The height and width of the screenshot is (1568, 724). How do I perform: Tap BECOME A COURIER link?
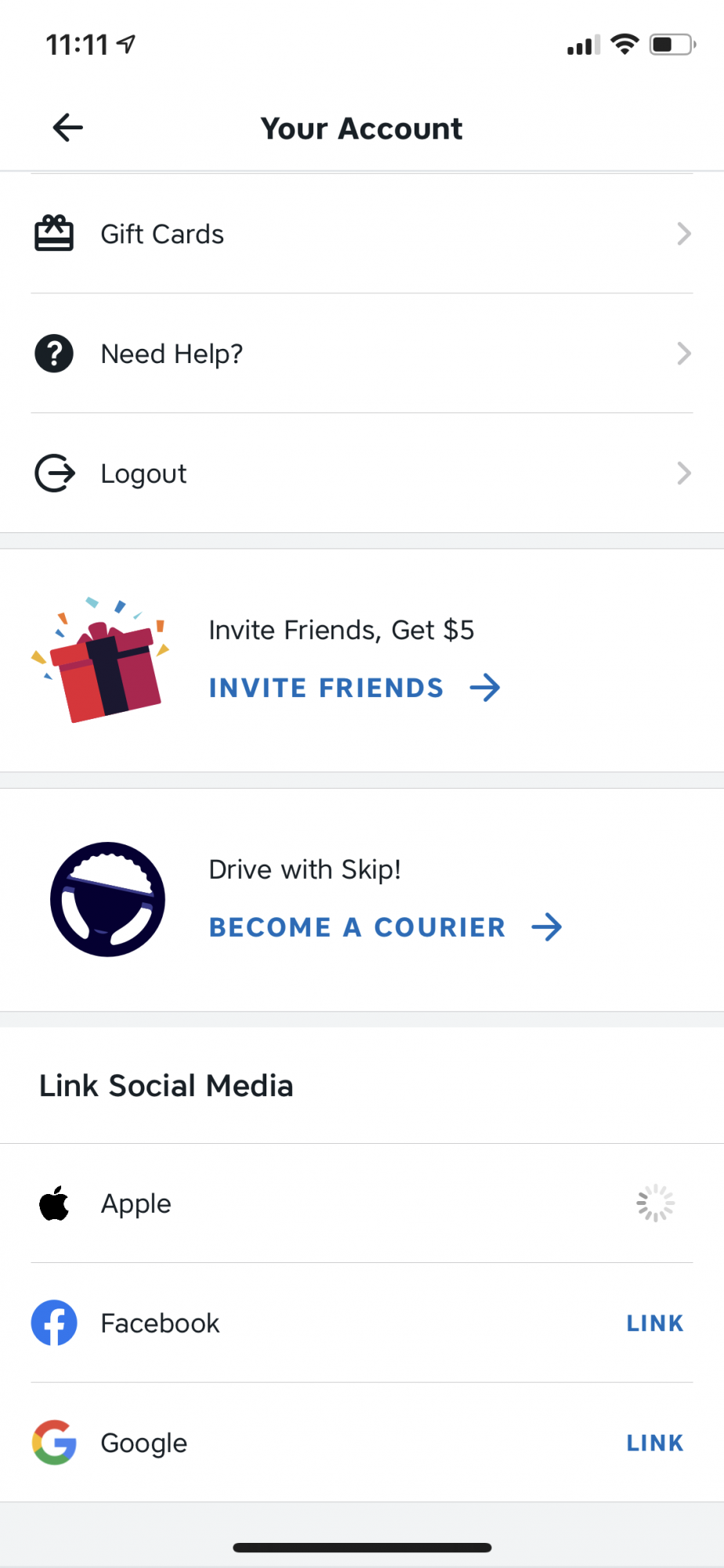(386, 927)
